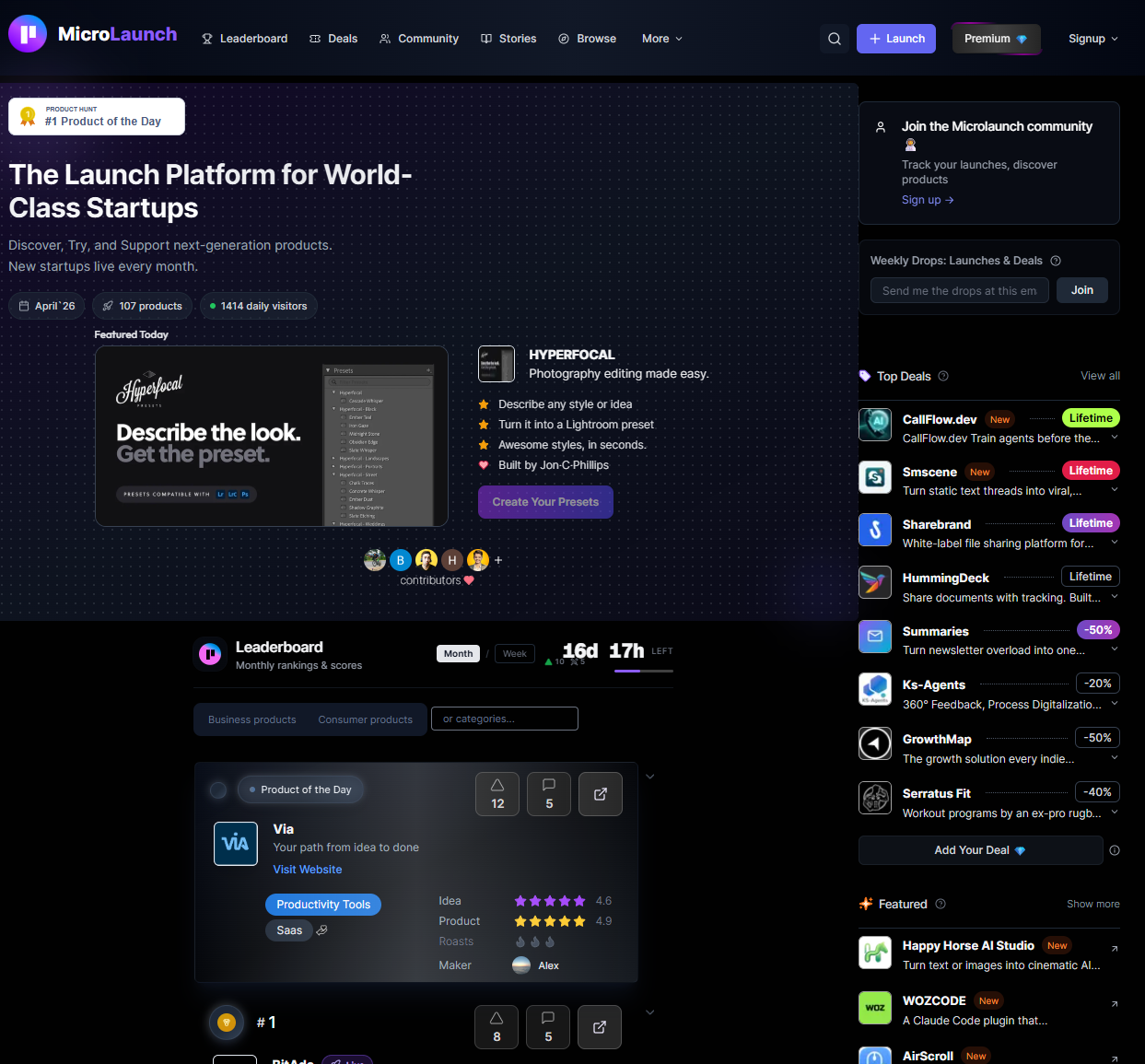Switch the leaderboard to Week view
Image resolution: width=1145 pixels, height=1064 pixels.
coord(514,653)
